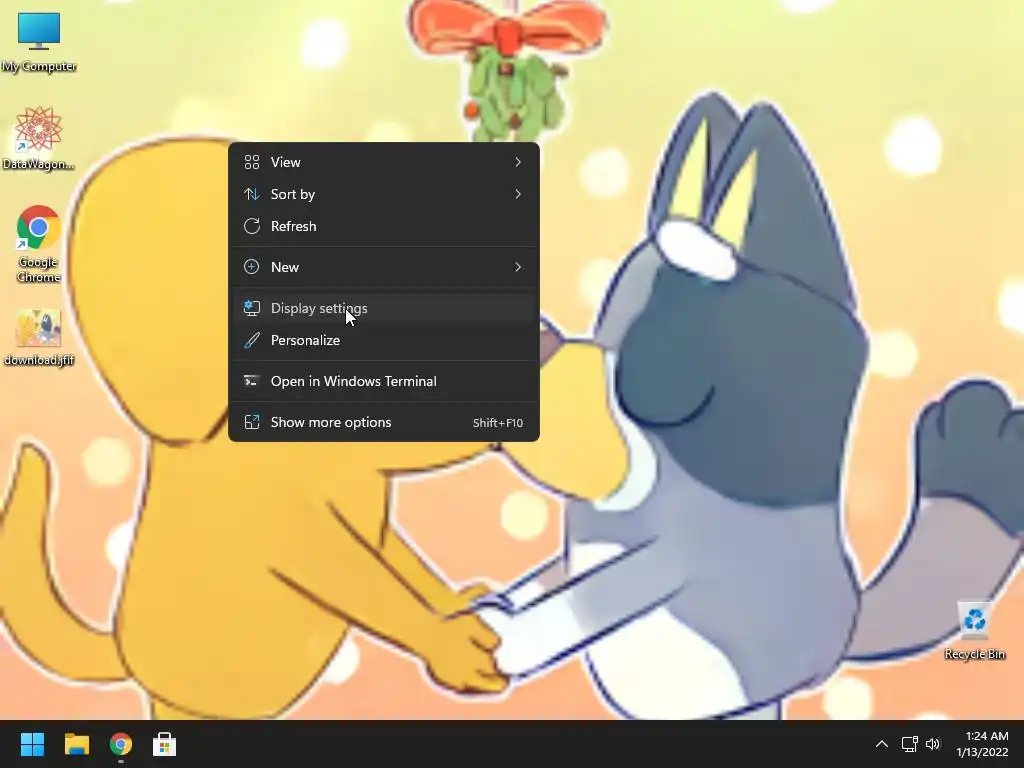Launch Google Chrome from desktop shortcut
The image size is (1024, 768).
coord(39,244)
